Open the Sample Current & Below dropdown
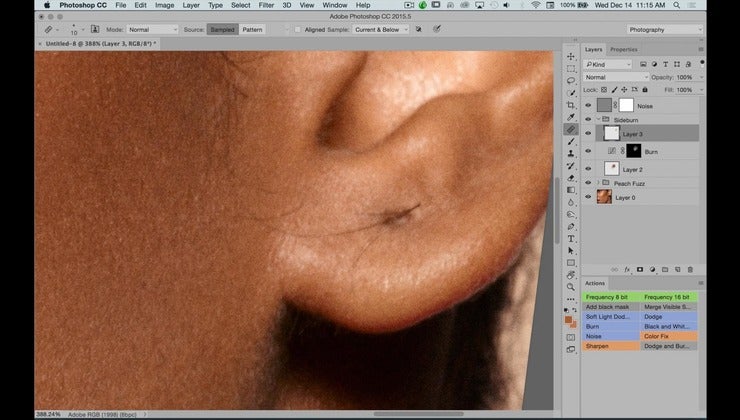 click(380, 29)
